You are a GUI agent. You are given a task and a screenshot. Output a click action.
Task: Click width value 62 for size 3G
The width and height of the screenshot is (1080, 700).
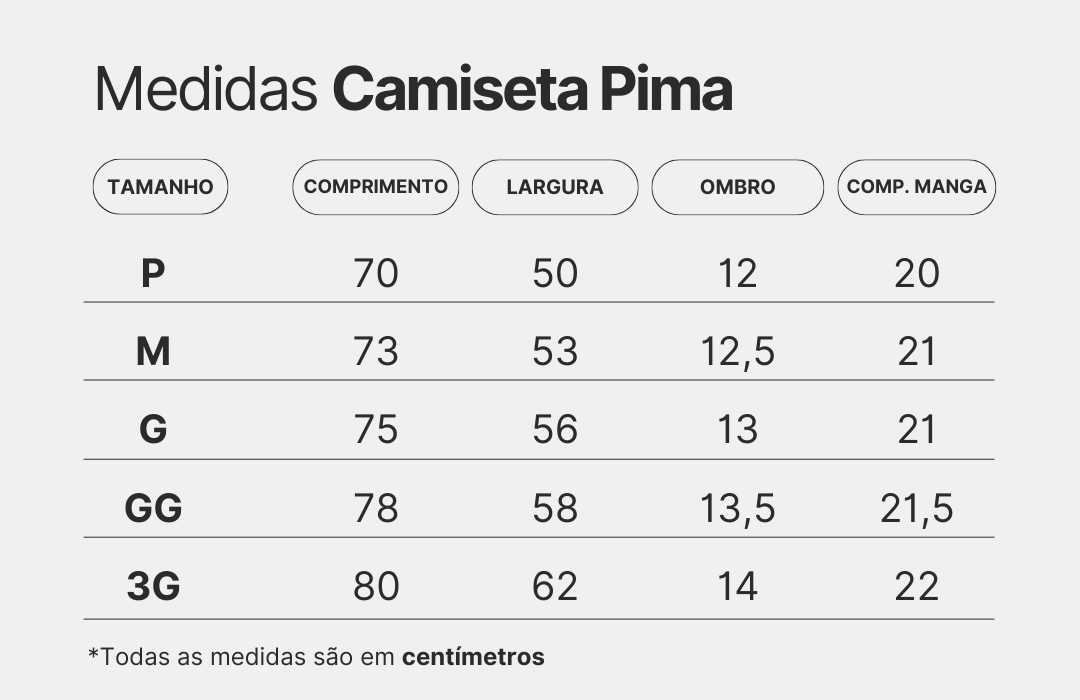(555, 586)
